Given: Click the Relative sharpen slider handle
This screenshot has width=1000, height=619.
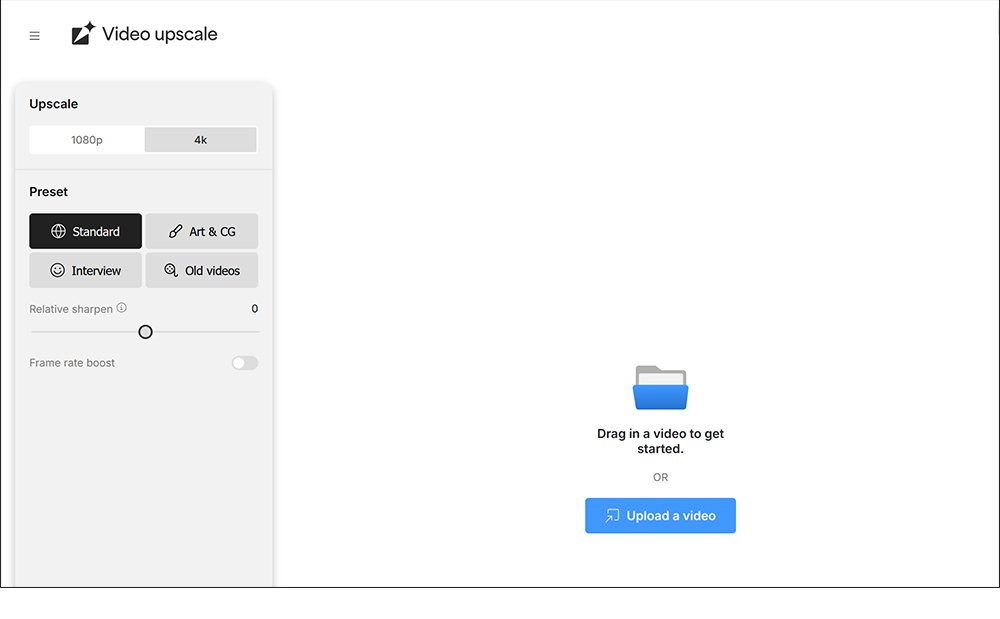Looking at the screenshot, I should [x=145, y=332].
